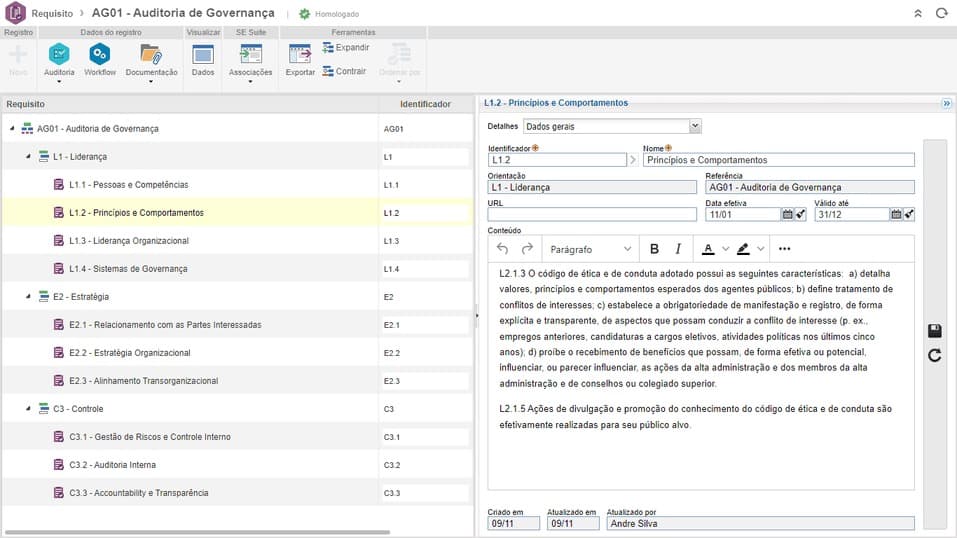
Task: Select the E2.3 - Alinhamento Transorganizacional row
Action: 237,381
